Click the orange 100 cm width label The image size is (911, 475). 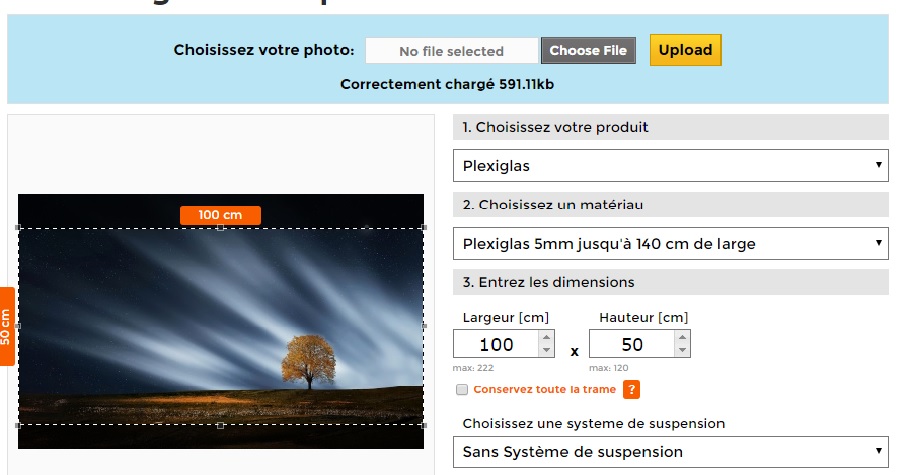pyautogui.click(x=220, y=215)
